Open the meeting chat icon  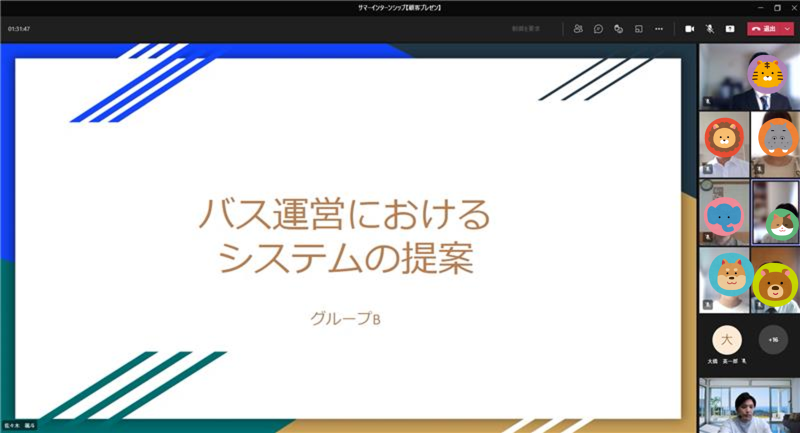598,29
